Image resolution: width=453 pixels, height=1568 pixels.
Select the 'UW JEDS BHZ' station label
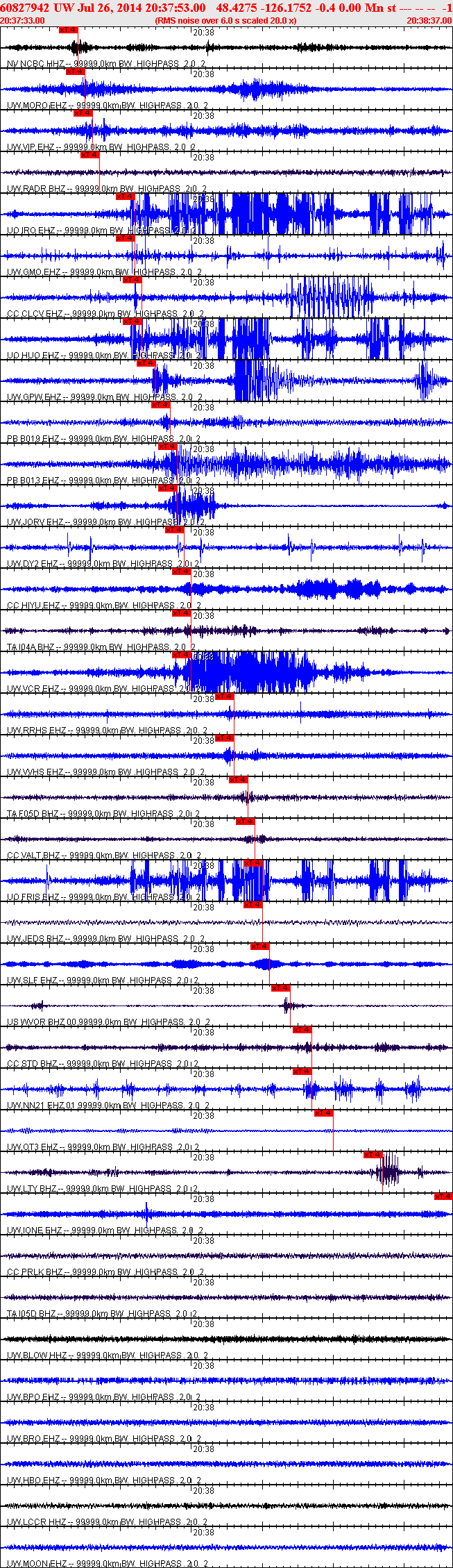[x=35, y=939]
